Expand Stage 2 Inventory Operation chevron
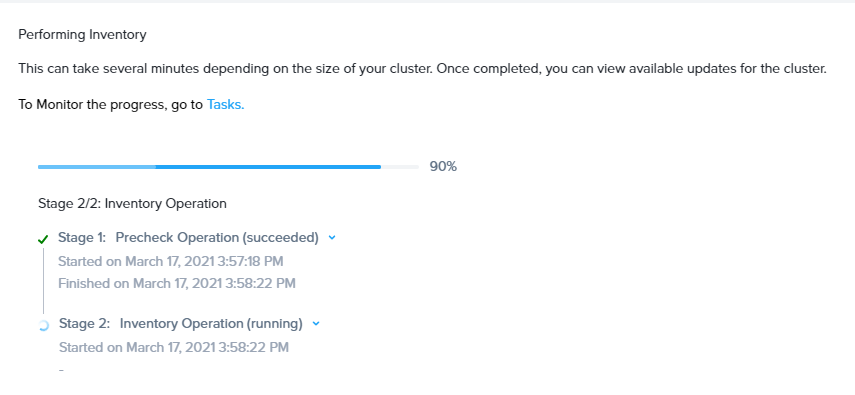Screen dimensions: 855x395 [x=316, y=324]
